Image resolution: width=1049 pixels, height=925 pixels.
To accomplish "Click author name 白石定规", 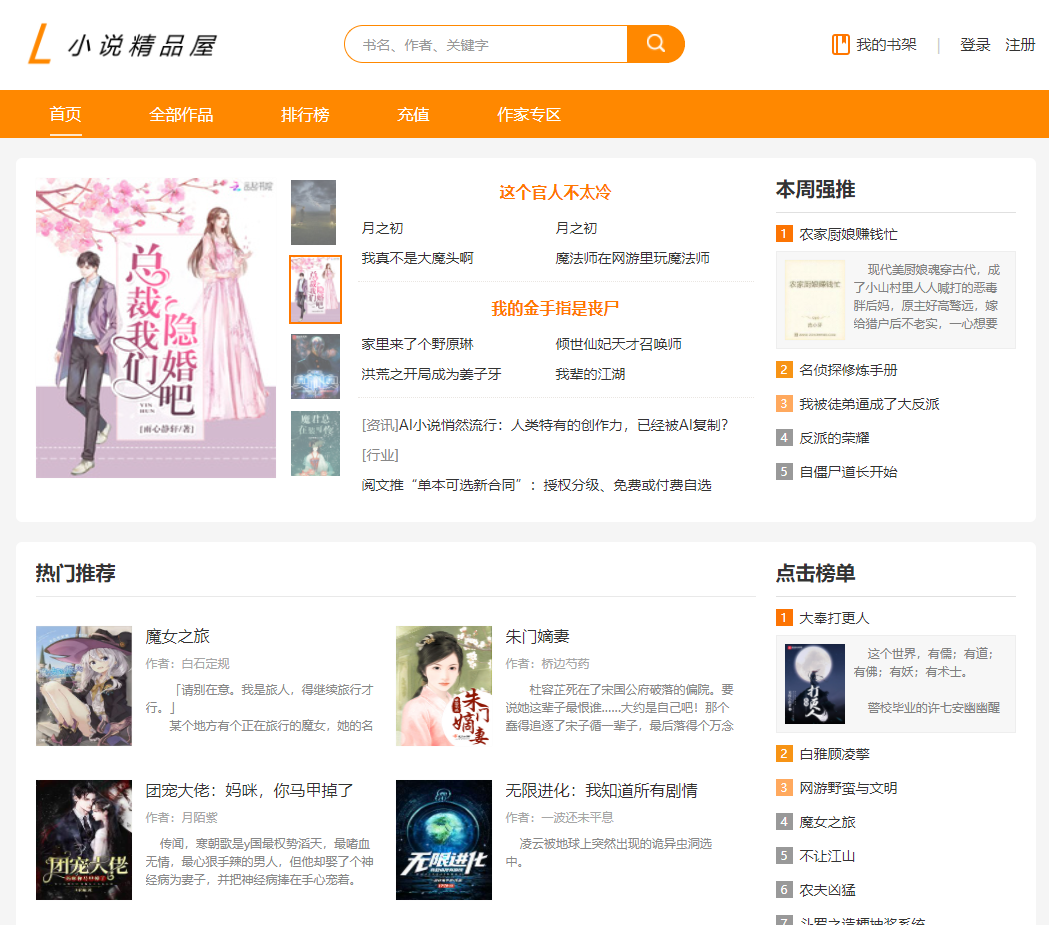I will click(x=205, y=663).
